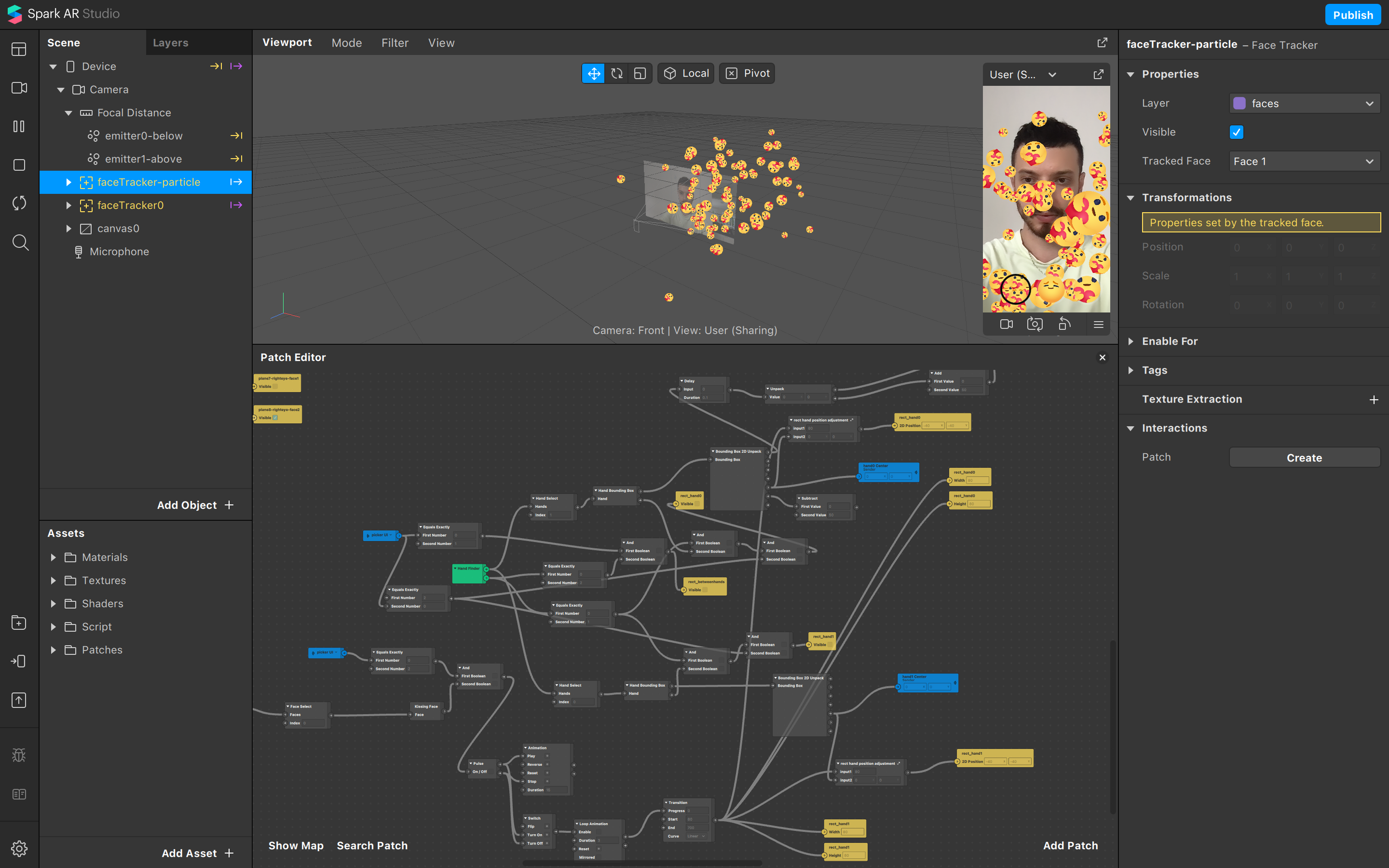Image resolution: width=1389 pixels, height=868 pixels.
Task: Pop out the simulator preview window
Action: pyautogui.click(x=1099, y=75)
